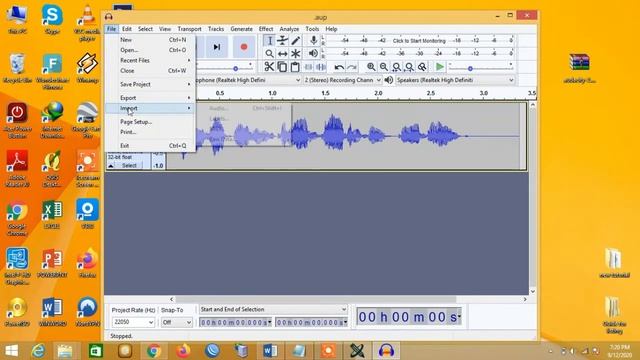Screen dimensions: 640x360
Task: Select the Time Shift tool
Action: [x=282, y=53]
